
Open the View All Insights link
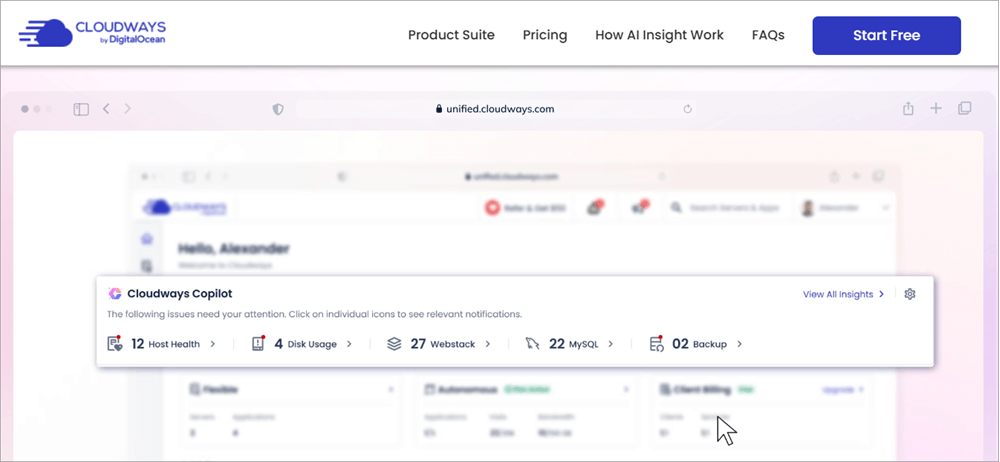tap(843, 294)
